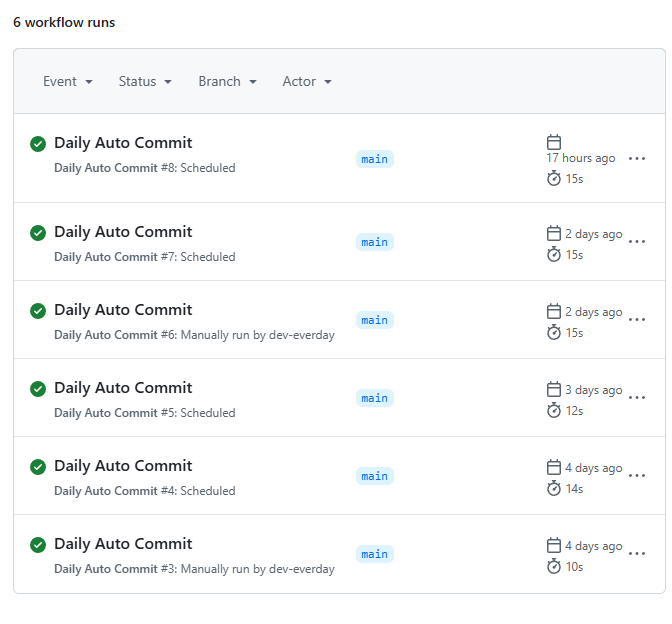Click 'Daily Auto Commit #8: Scheduled' subtitle
Viewport: 672px width, 624px height.
[144, 168]
